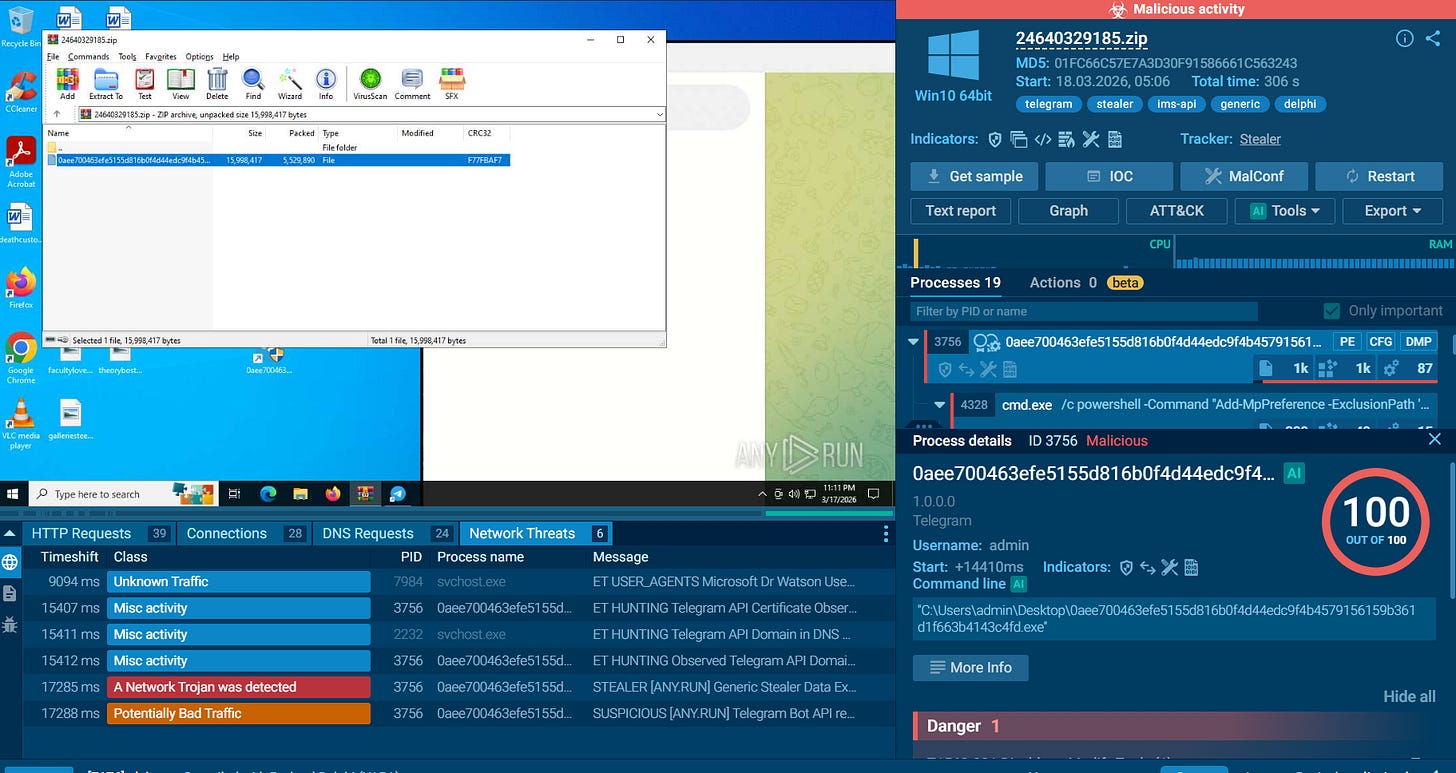1456x773 pixels.
Task: Click AI badge beside Command line
Action: click(x=1019, y=584)
